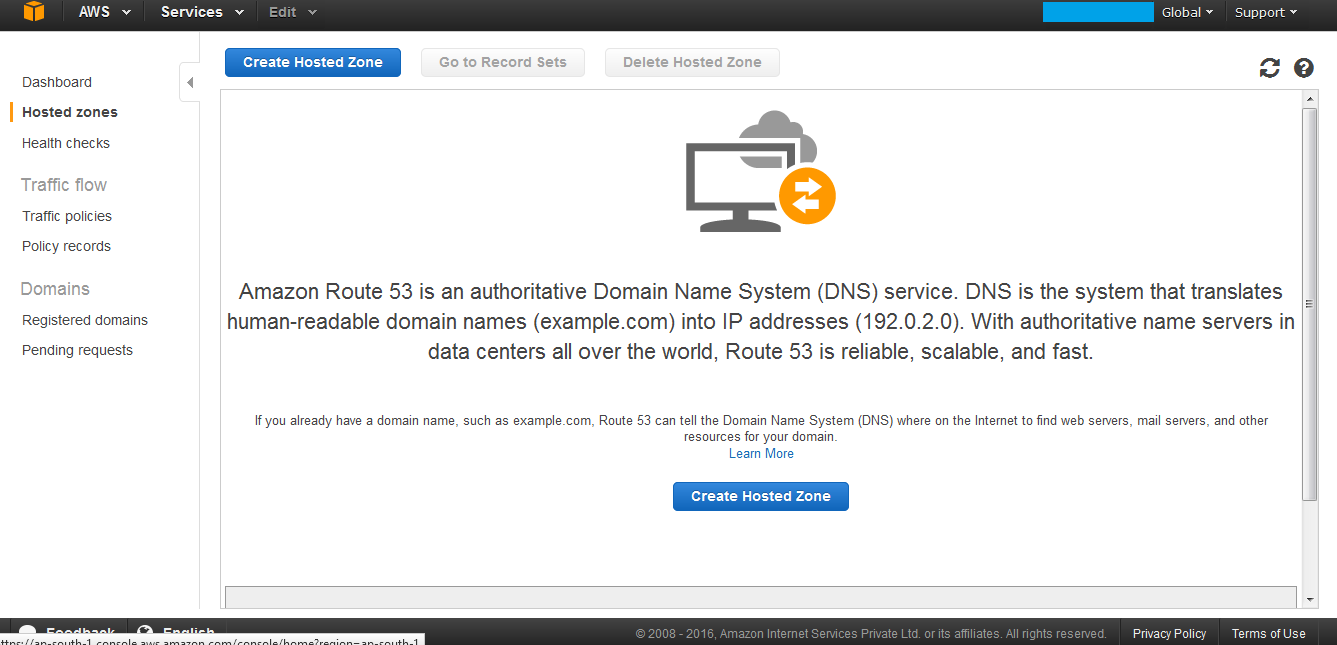This screenshot has height=645, width=1337.
Task: Click the Route 53 DNS illustration
Action: click(760, 172)
